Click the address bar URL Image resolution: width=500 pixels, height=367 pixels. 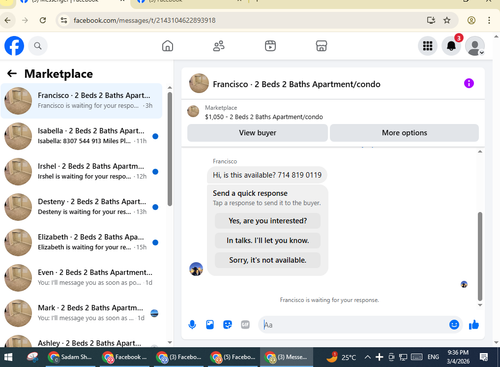pos(144,20)
